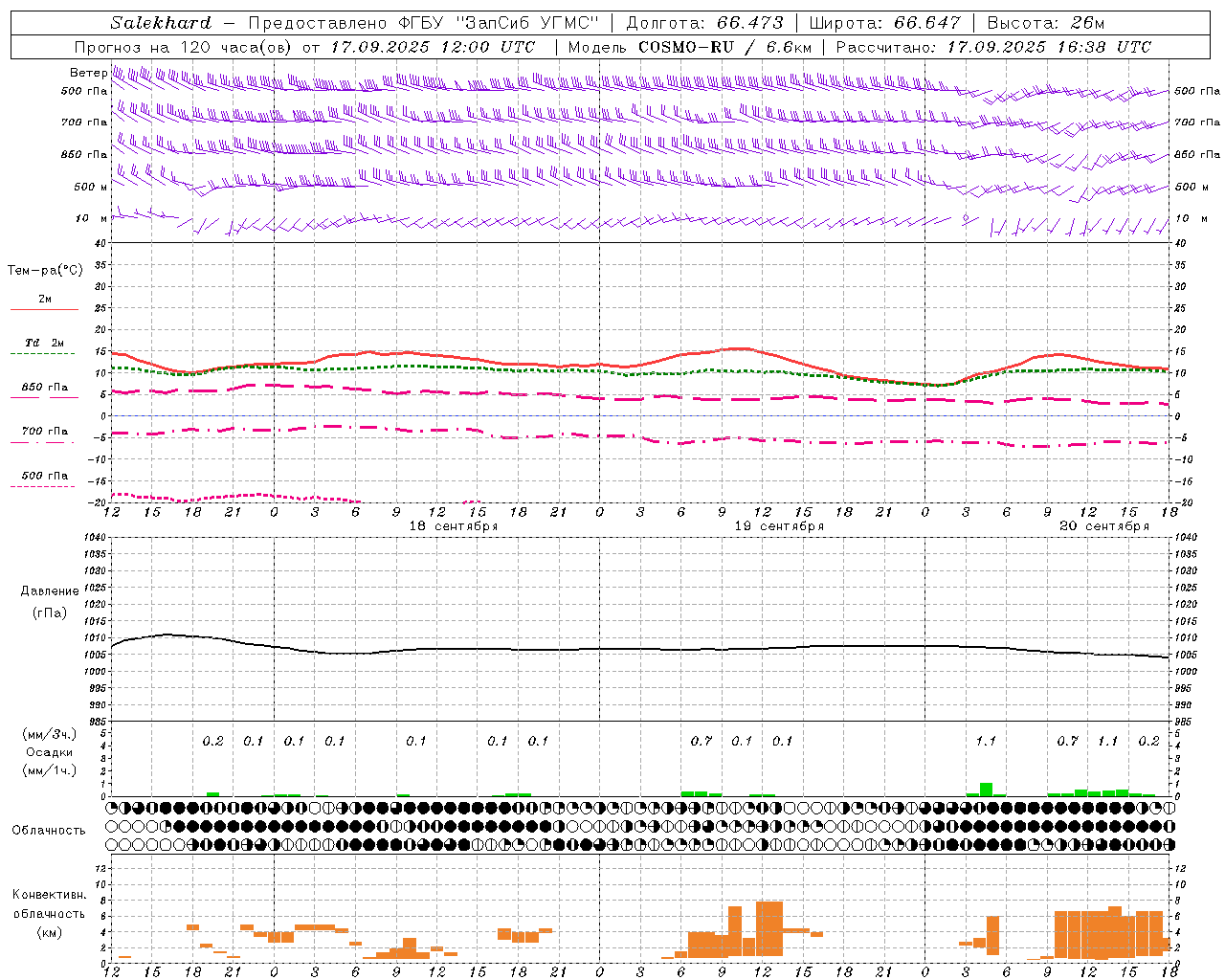Click the "(мм/1ч.)" precipitation unit label

50,771
